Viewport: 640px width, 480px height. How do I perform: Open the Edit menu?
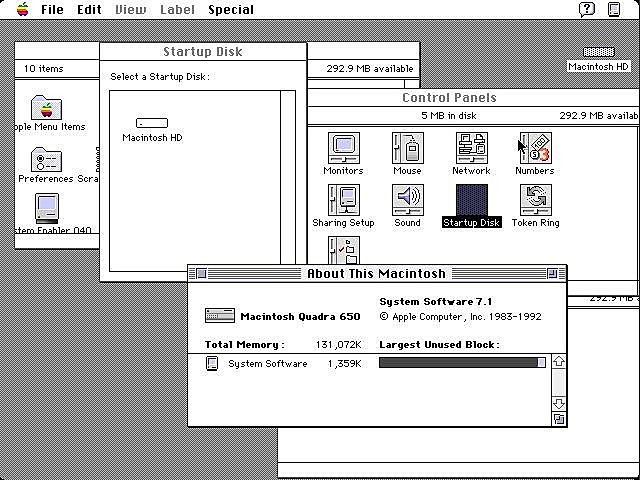point(89,9)
